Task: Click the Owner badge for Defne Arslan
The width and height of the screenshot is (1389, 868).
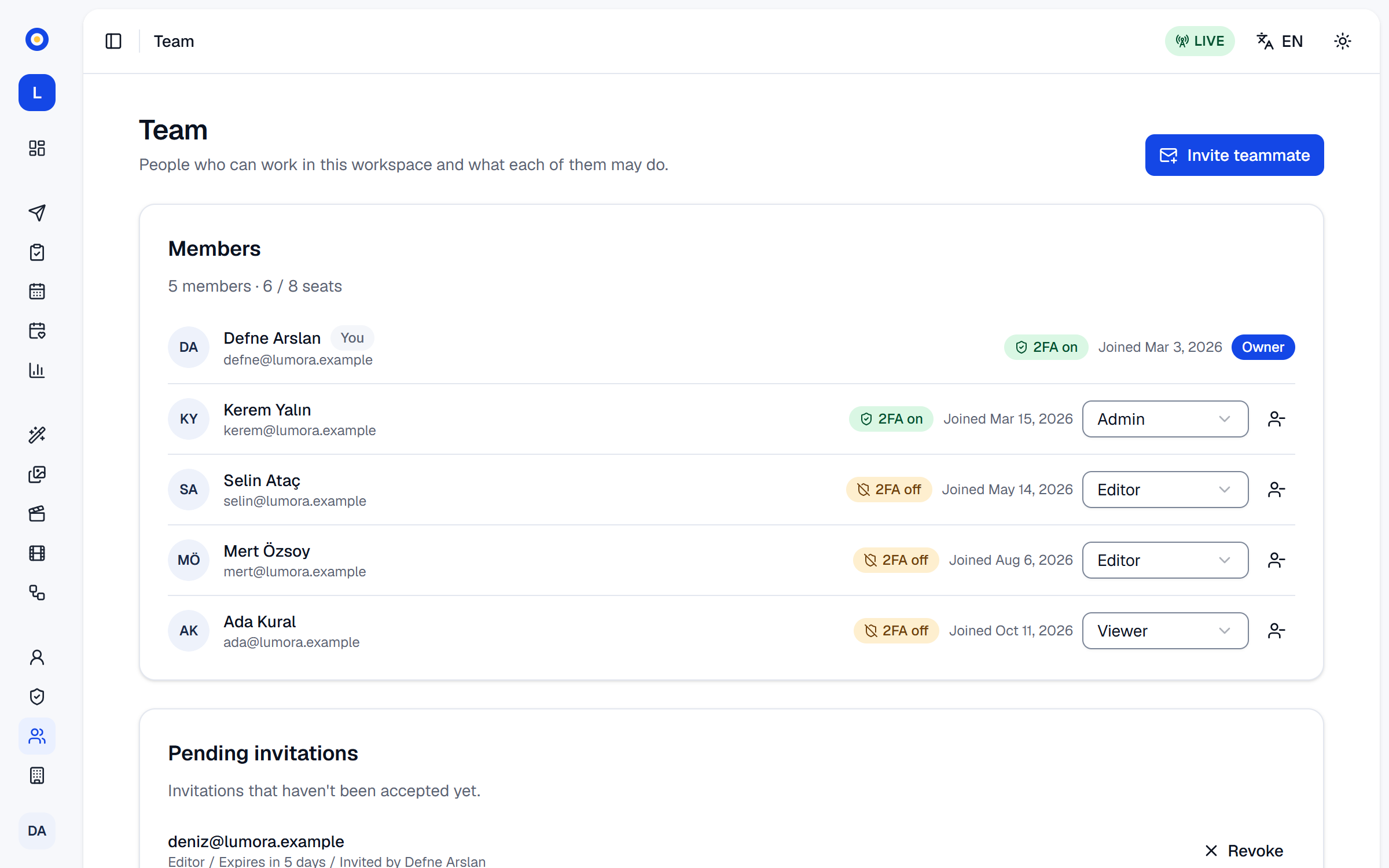Action: point(1263,347)
